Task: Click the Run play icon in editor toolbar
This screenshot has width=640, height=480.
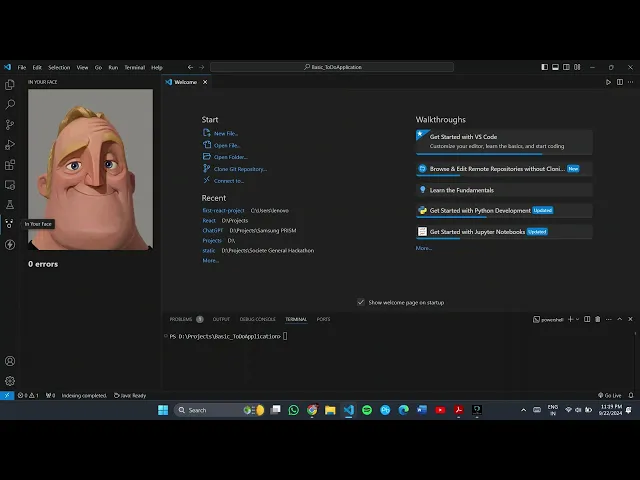Action: coord(608,82)
